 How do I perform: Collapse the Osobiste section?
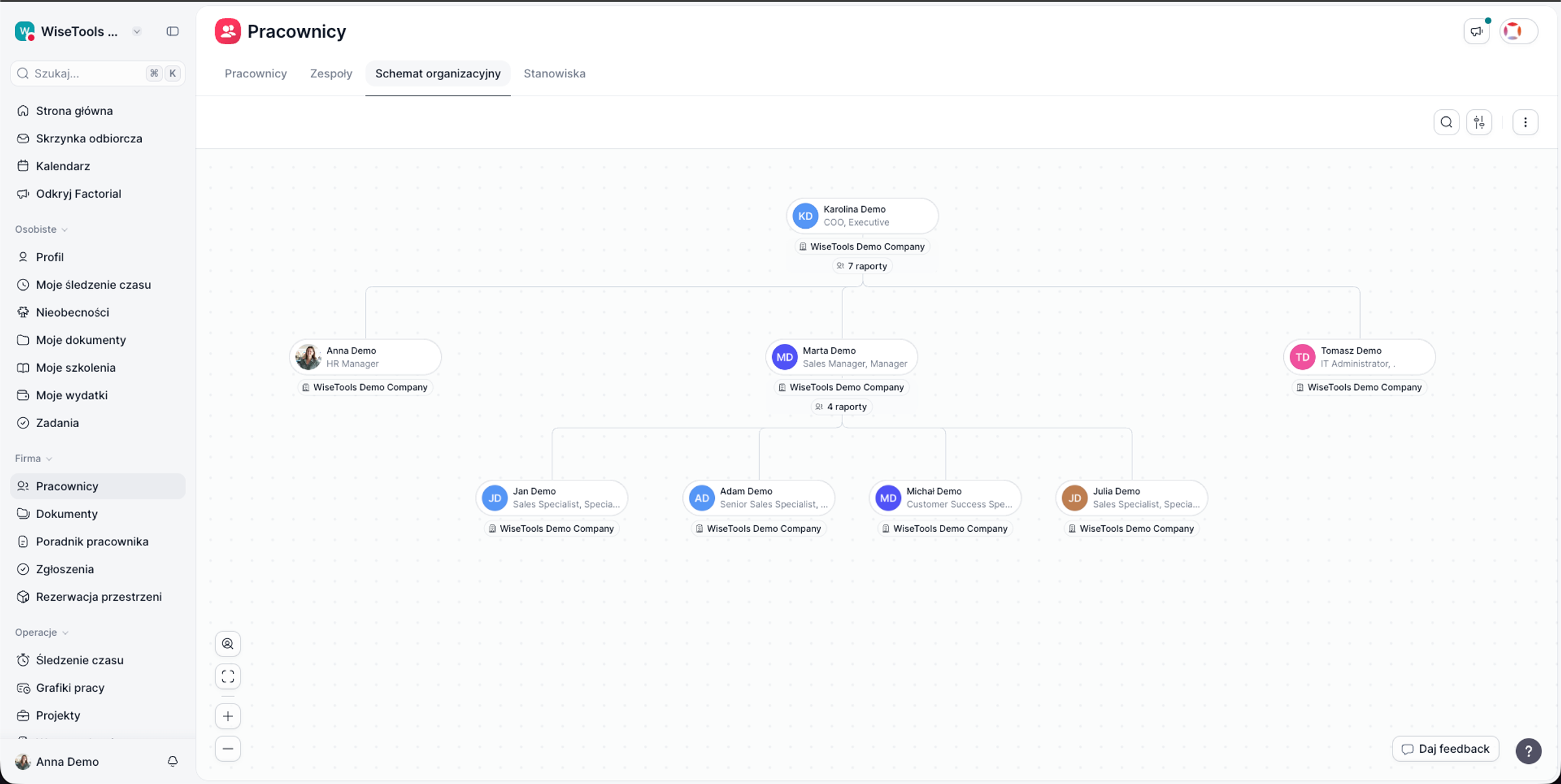(x=41, y=229)
